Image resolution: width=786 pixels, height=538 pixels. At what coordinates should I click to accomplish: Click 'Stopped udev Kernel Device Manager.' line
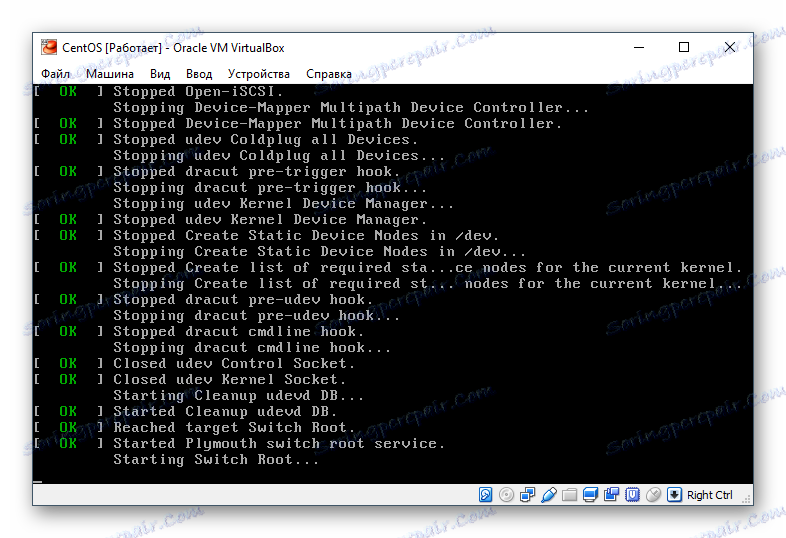click(x=270, y=219)
